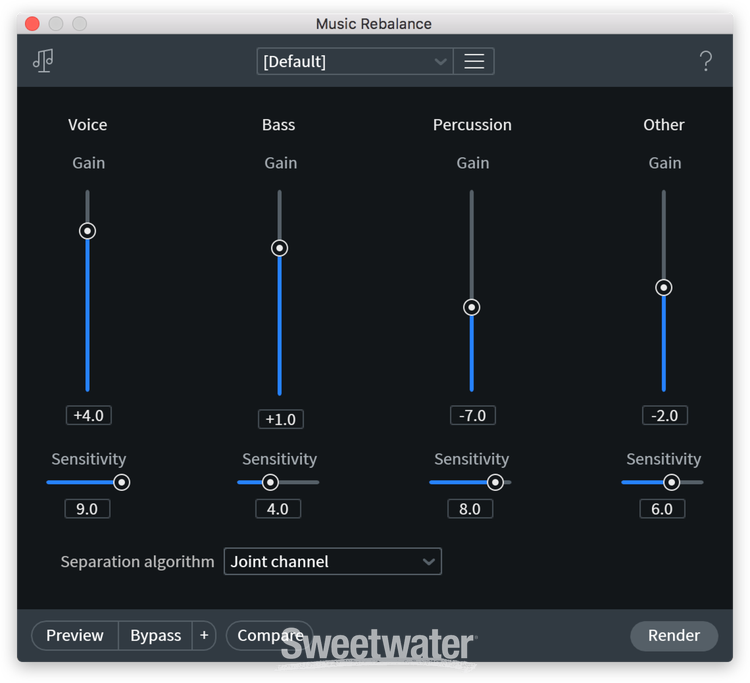Click the Bass sensitivity value field 4.0

point(278,509)
